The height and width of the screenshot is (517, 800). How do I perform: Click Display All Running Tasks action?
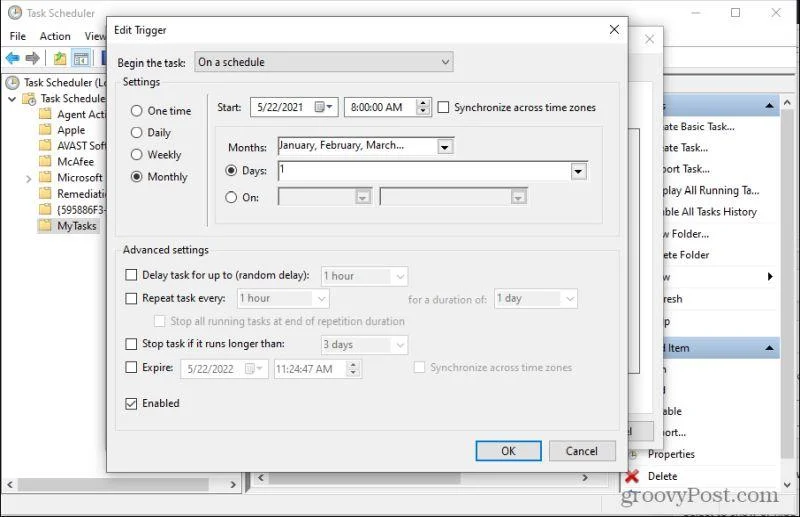click(711, 190)
